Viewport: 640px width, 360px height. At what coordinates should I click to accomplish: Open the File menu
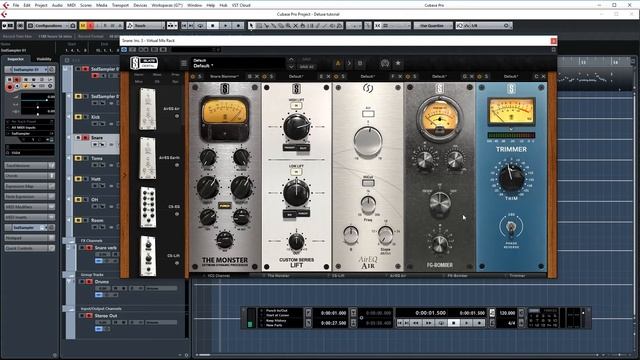16,5
